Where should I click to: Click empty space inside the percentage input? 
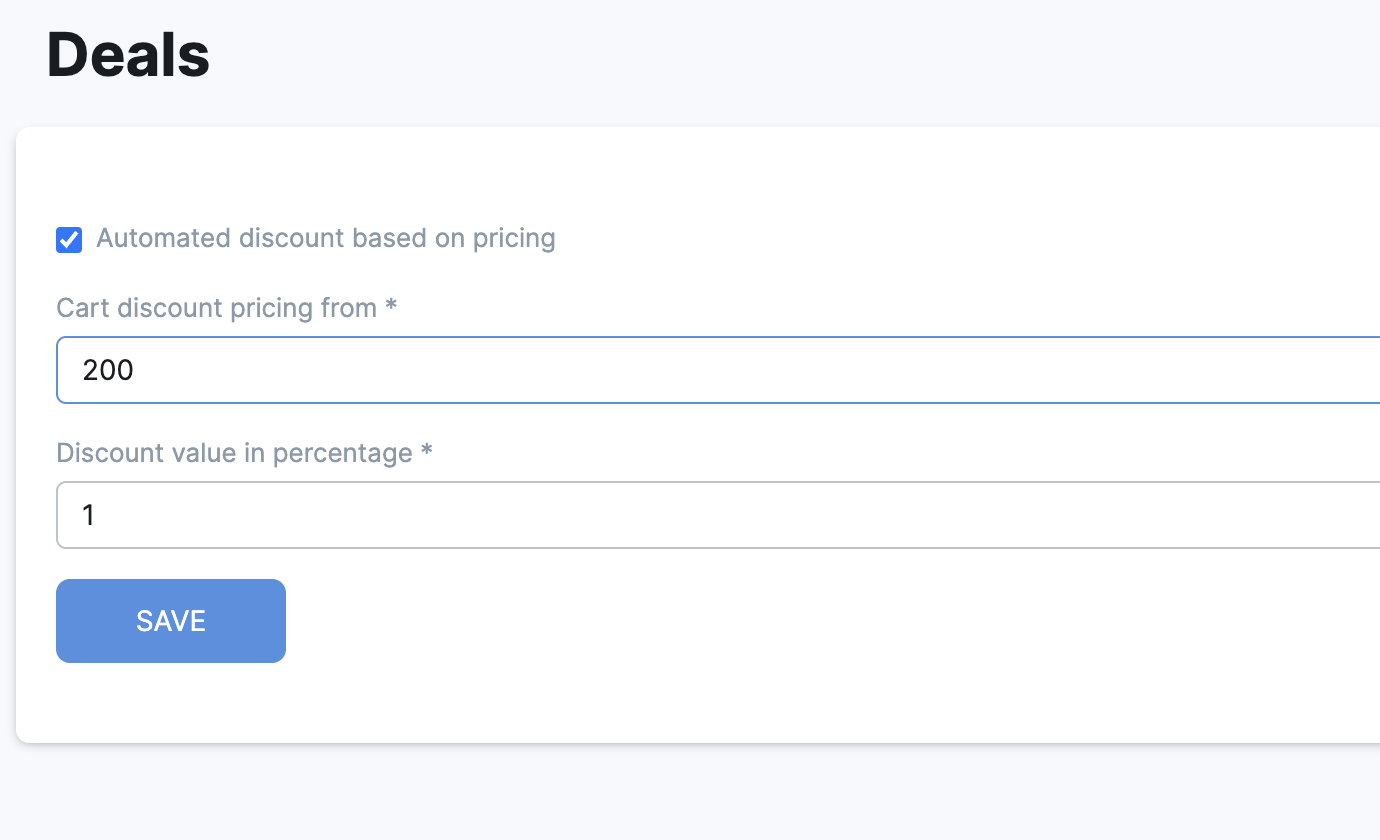pyautogui.click(x=800, y=515)
